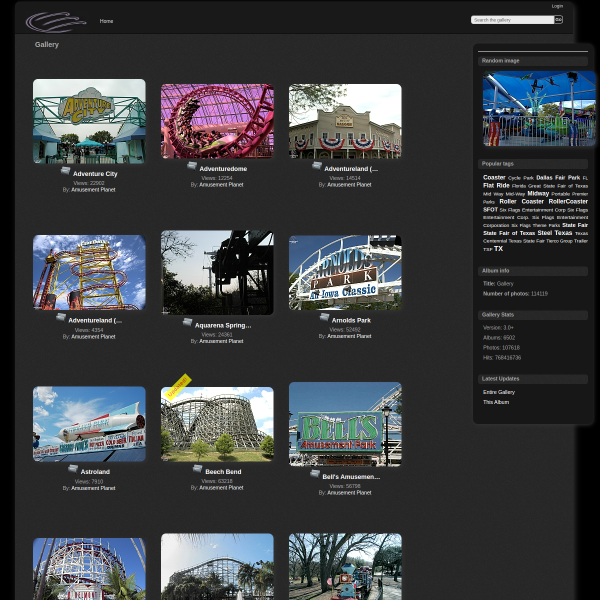
Task: Click the Gallery page heading
Action: pos(47,45)
